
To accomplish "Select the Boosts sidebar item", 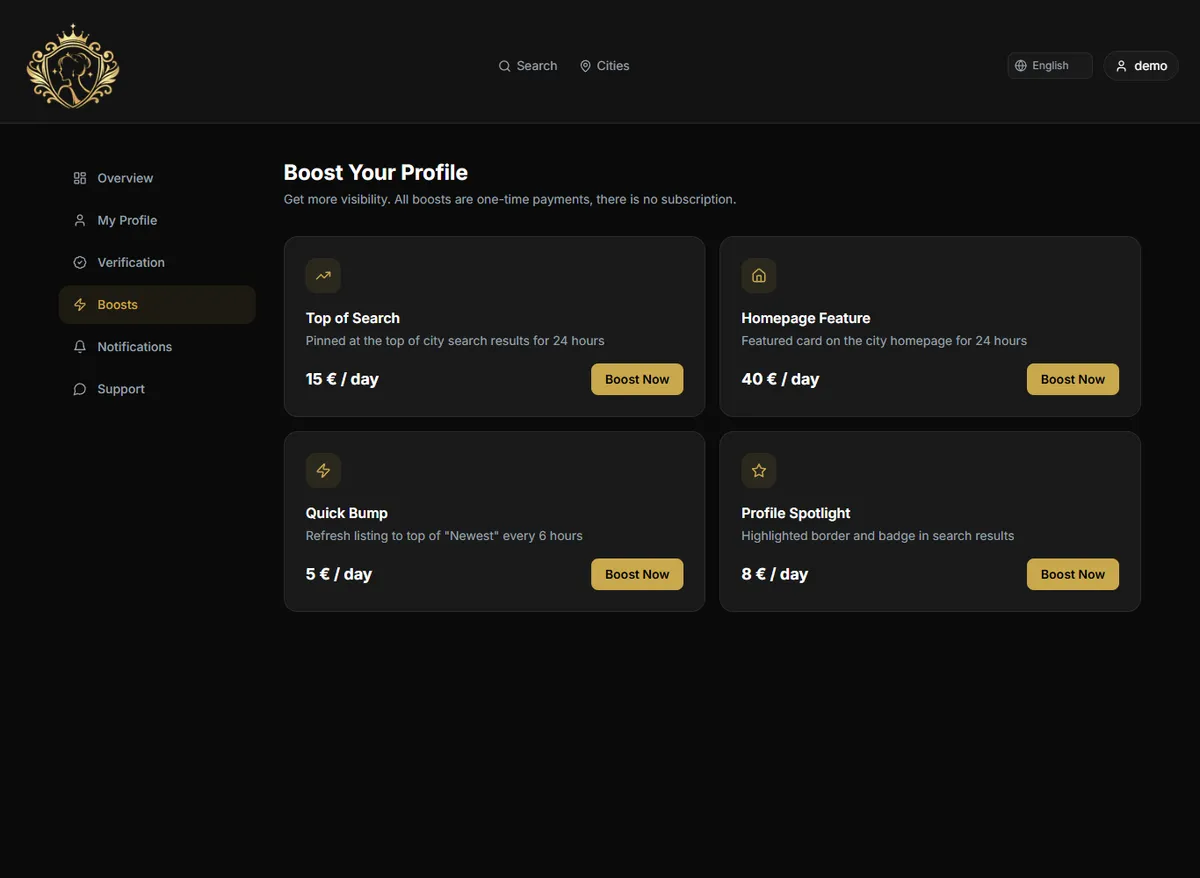I will click(157, 305).
